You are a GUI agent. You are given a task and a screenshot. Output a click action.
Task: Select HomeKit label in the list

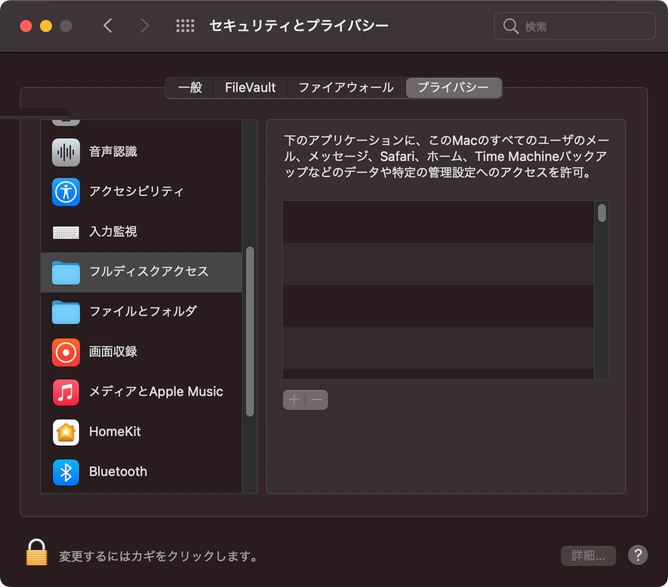click(115, 432)
